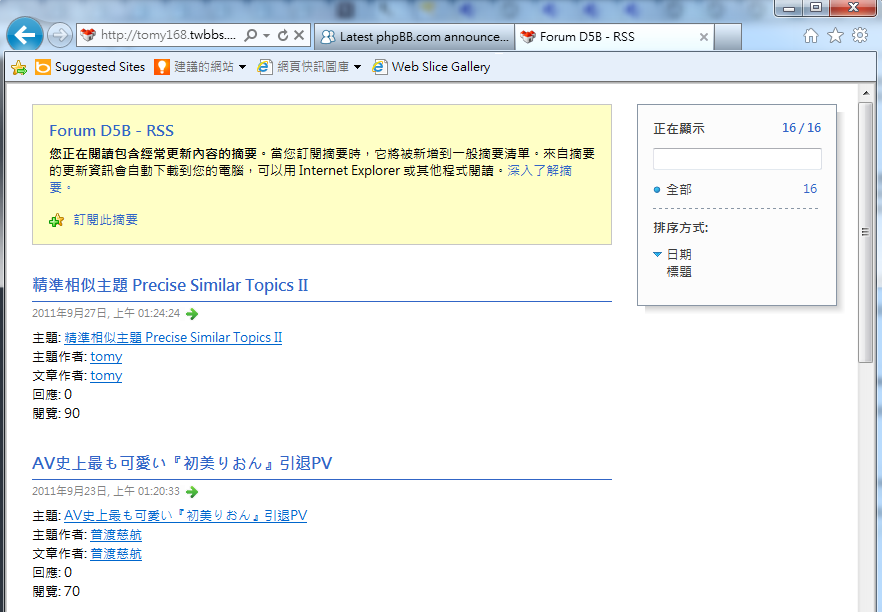
Task: Sort feed items by 標題
Action: [679, 271]
